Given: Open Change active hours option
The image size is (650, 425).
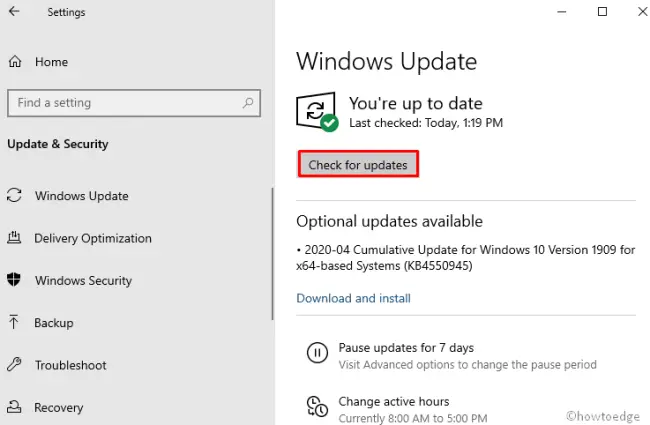Looking at the screenshot, I should [394, 402].
